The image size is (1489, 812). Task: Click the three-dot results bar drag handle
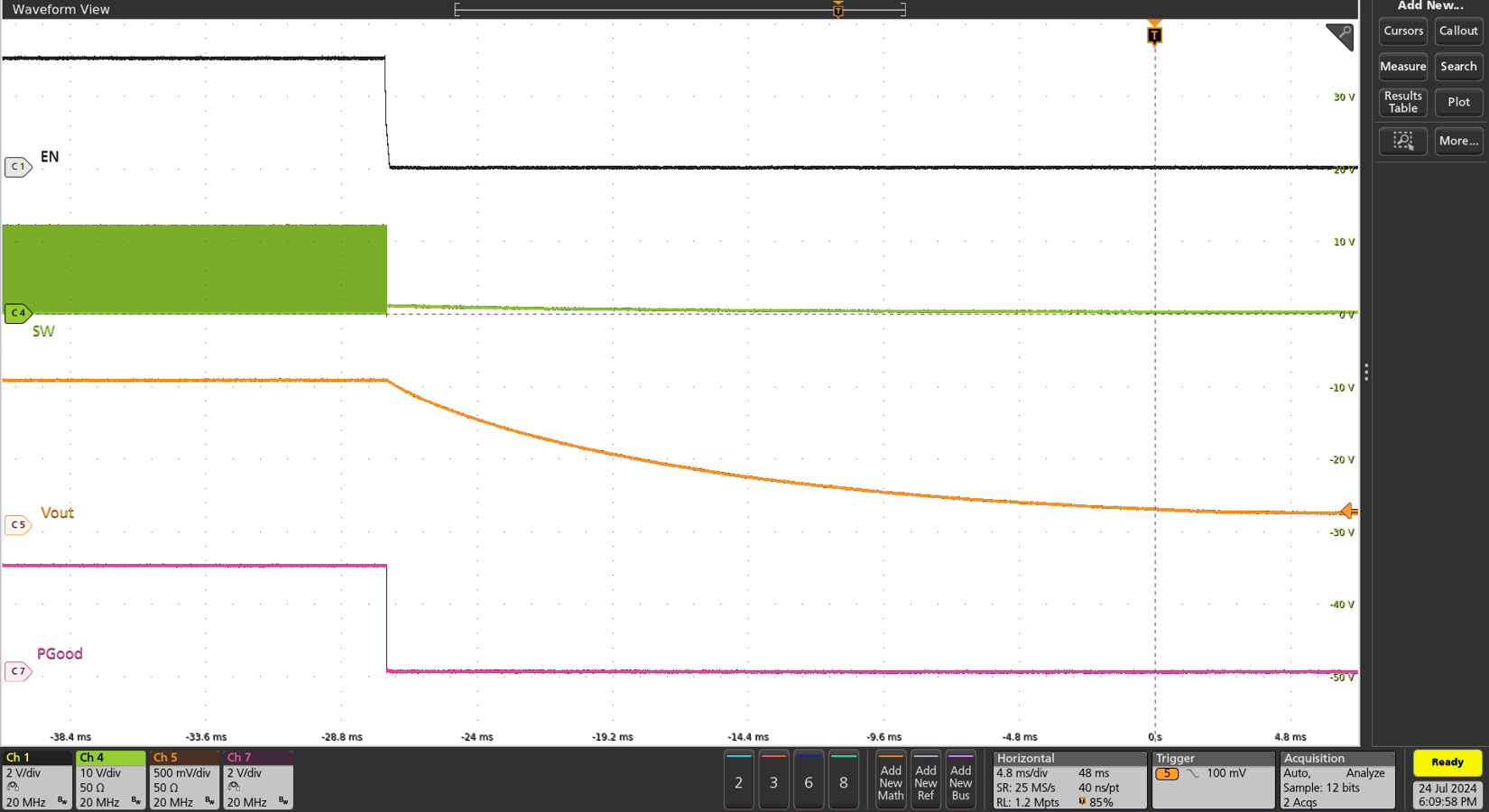[x=1366, y=373]
